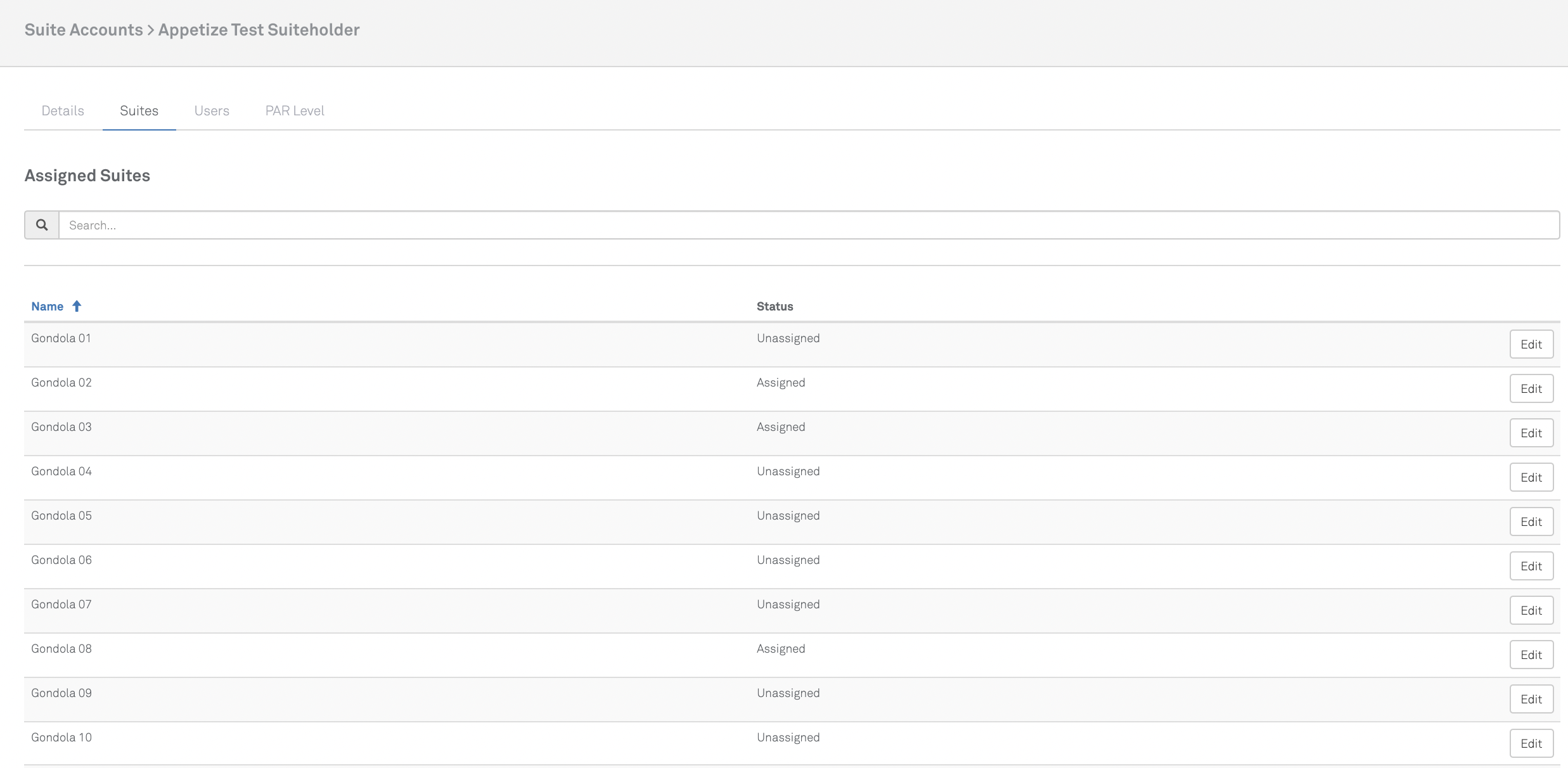Click the search magnifier icon

pyautogui.click(x=42, y=225)
